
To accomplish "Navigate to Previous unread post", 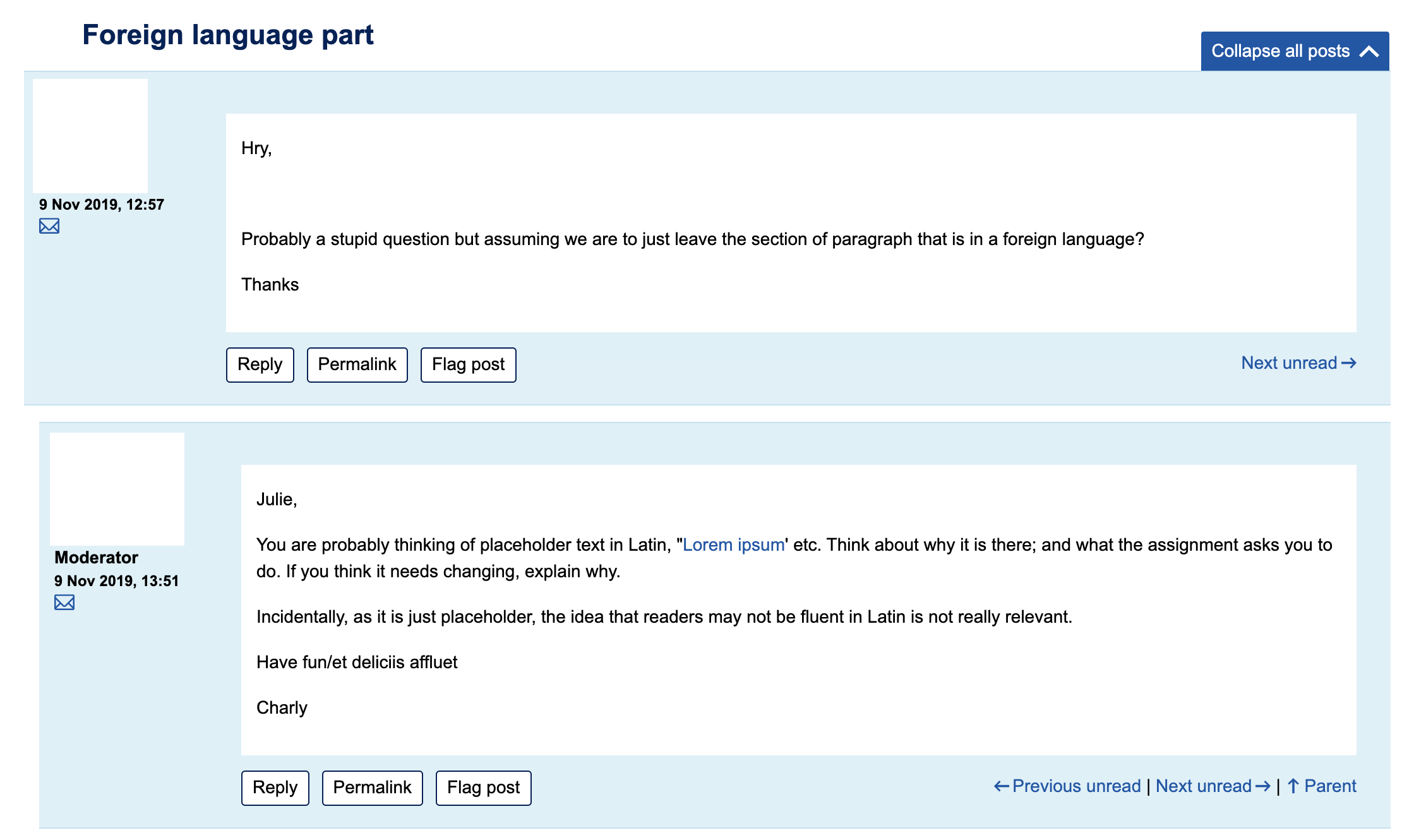I will (x=1077, y=786).
